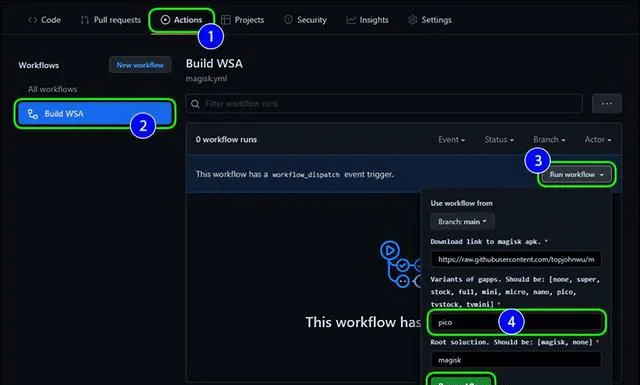Image resolution: width=640 pixels, height=385 pixels.
Task: Click the "Use workflow from" label
Action: tap(461, 203)
